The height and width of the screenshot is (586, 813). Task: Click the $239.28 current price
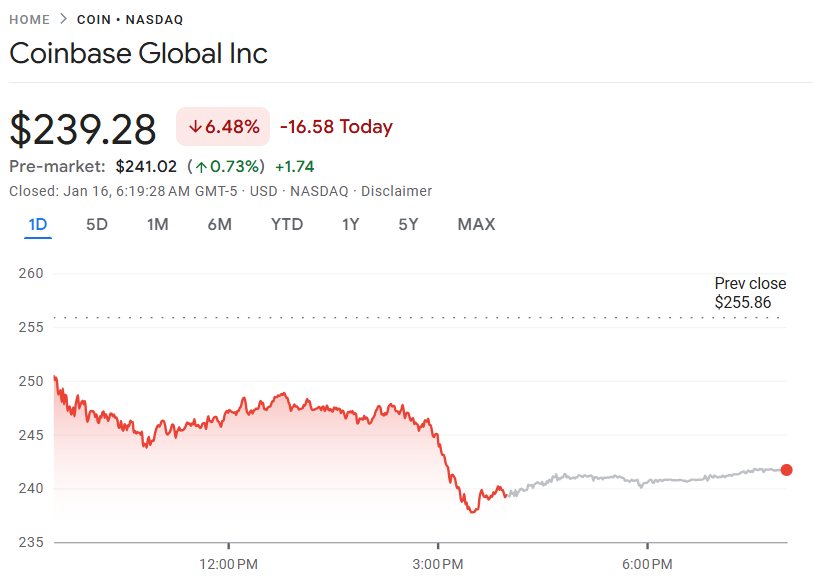[x=83, y=130]
